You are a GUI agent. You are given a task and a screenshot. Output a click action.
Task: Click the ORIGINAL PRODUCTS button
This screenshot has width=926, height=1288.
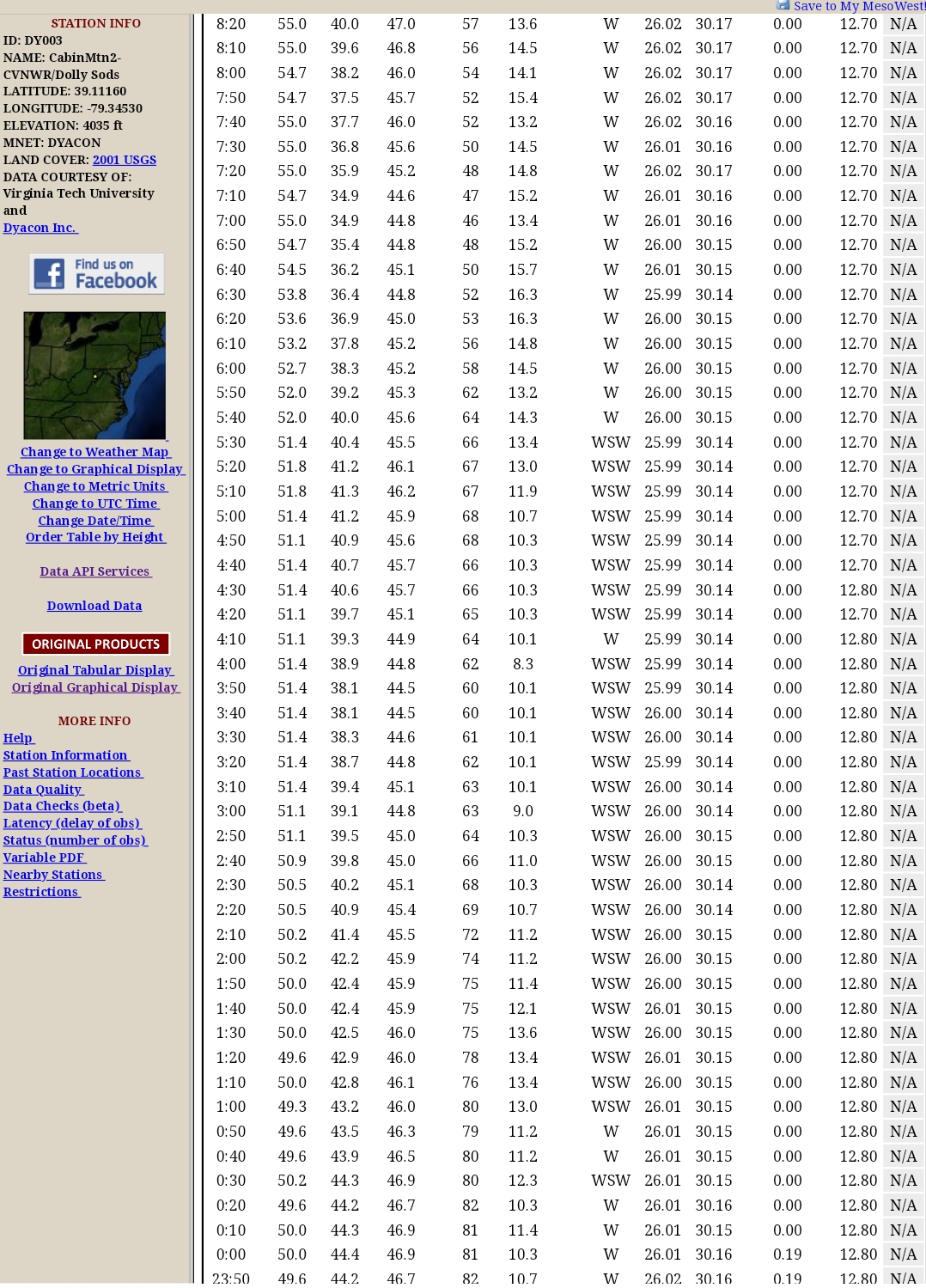tap(95, 644)
